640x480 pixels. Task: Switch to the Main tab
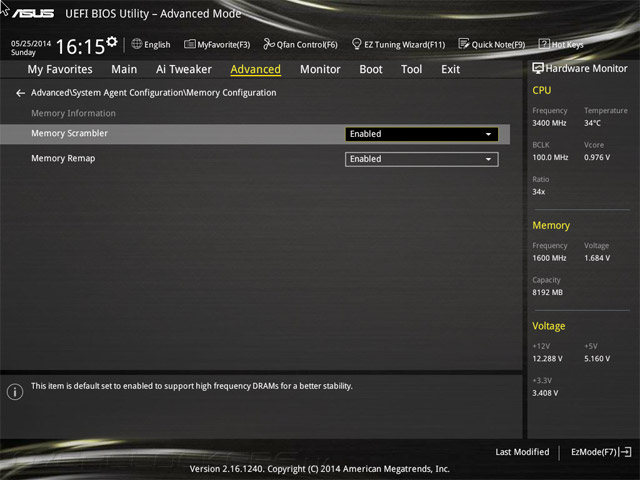(x=124, y=69)
